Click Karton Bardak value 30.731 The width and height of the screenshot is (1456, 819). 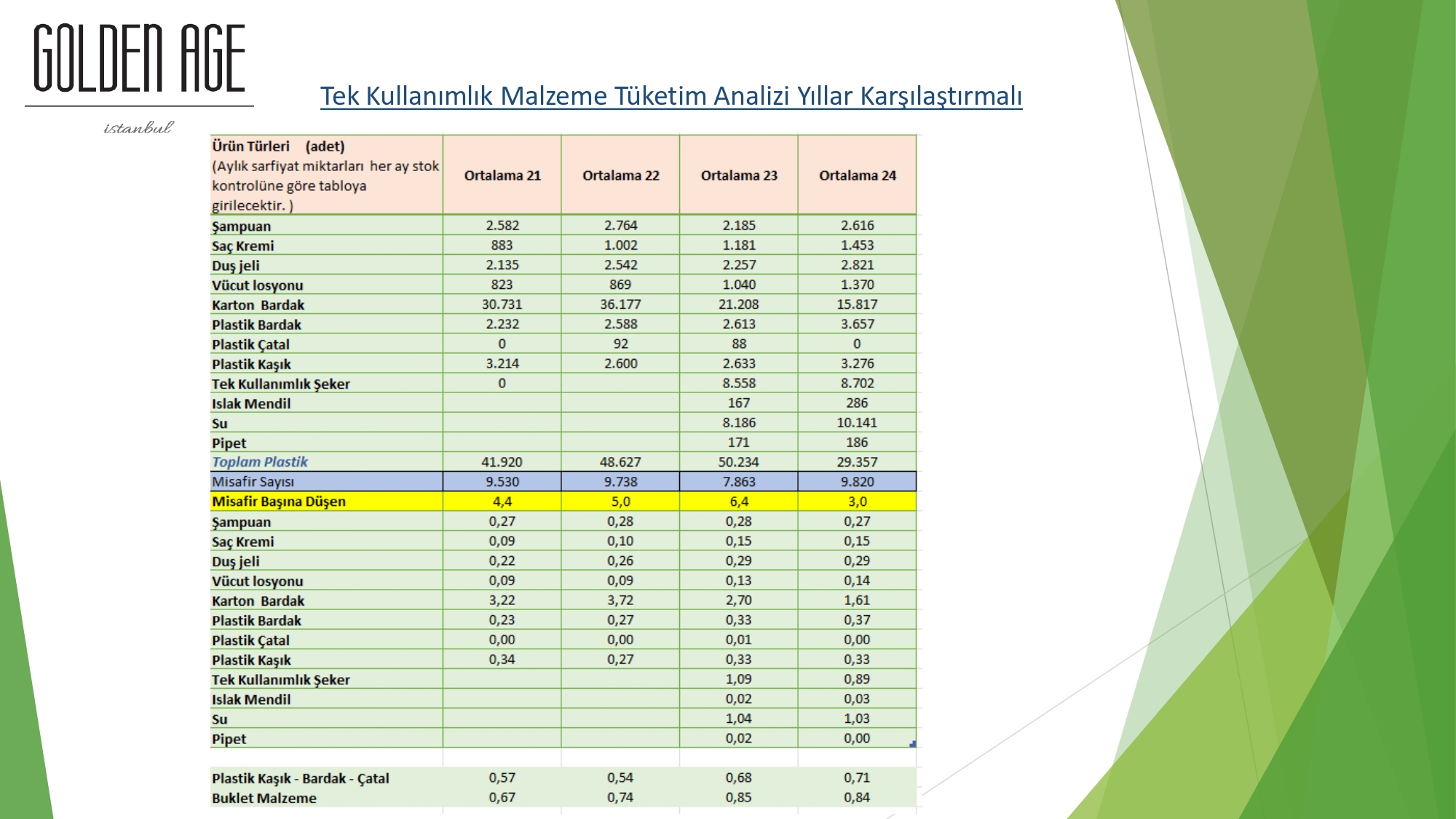(x=502, y=304)
